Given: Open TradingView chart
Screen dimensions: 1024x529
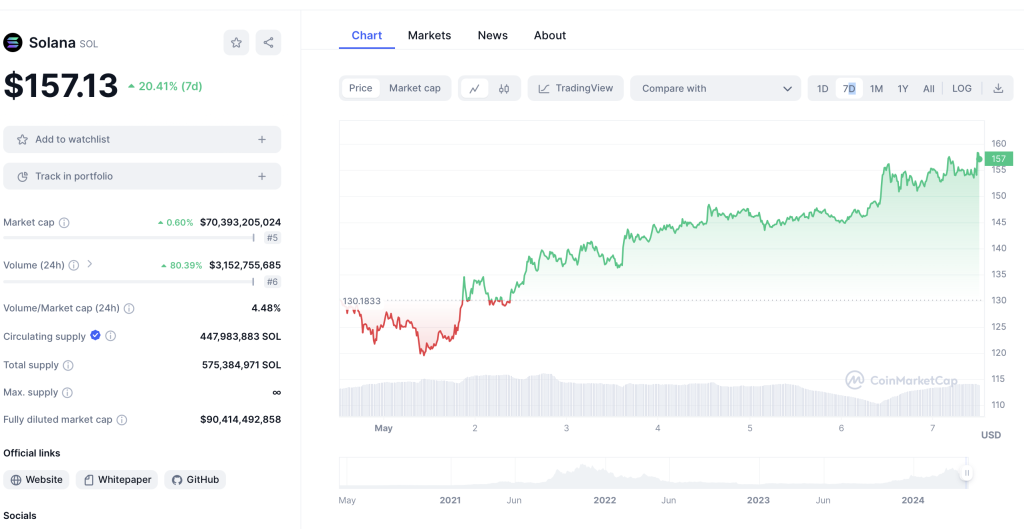Looking at the screenshot, I should (x=575, y=88).
